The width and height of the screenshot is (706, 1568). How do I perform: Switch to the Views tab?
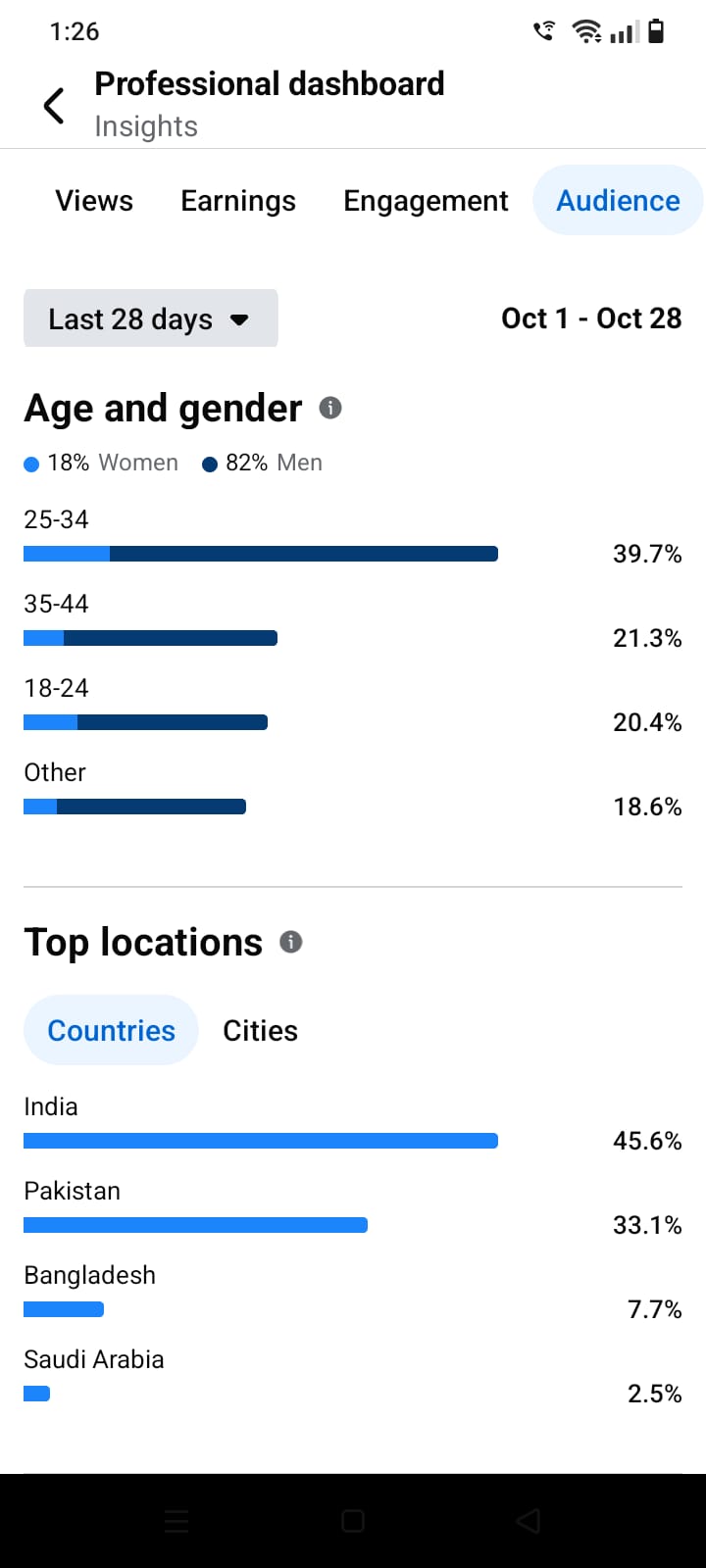[x=94, y=201]
